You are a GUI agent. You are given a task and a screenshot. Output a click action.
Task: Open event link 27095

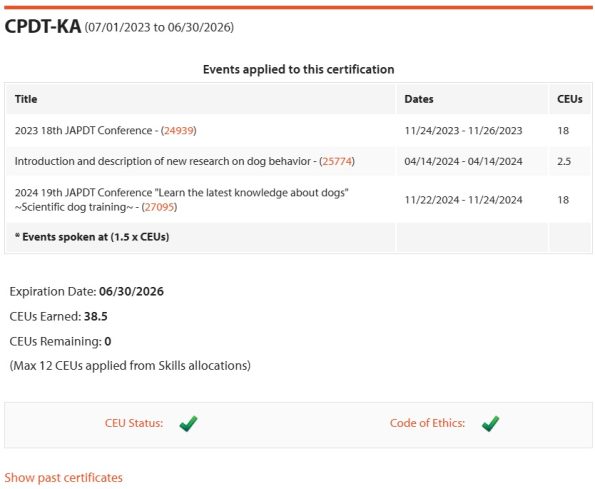click(x=159, y=207)
